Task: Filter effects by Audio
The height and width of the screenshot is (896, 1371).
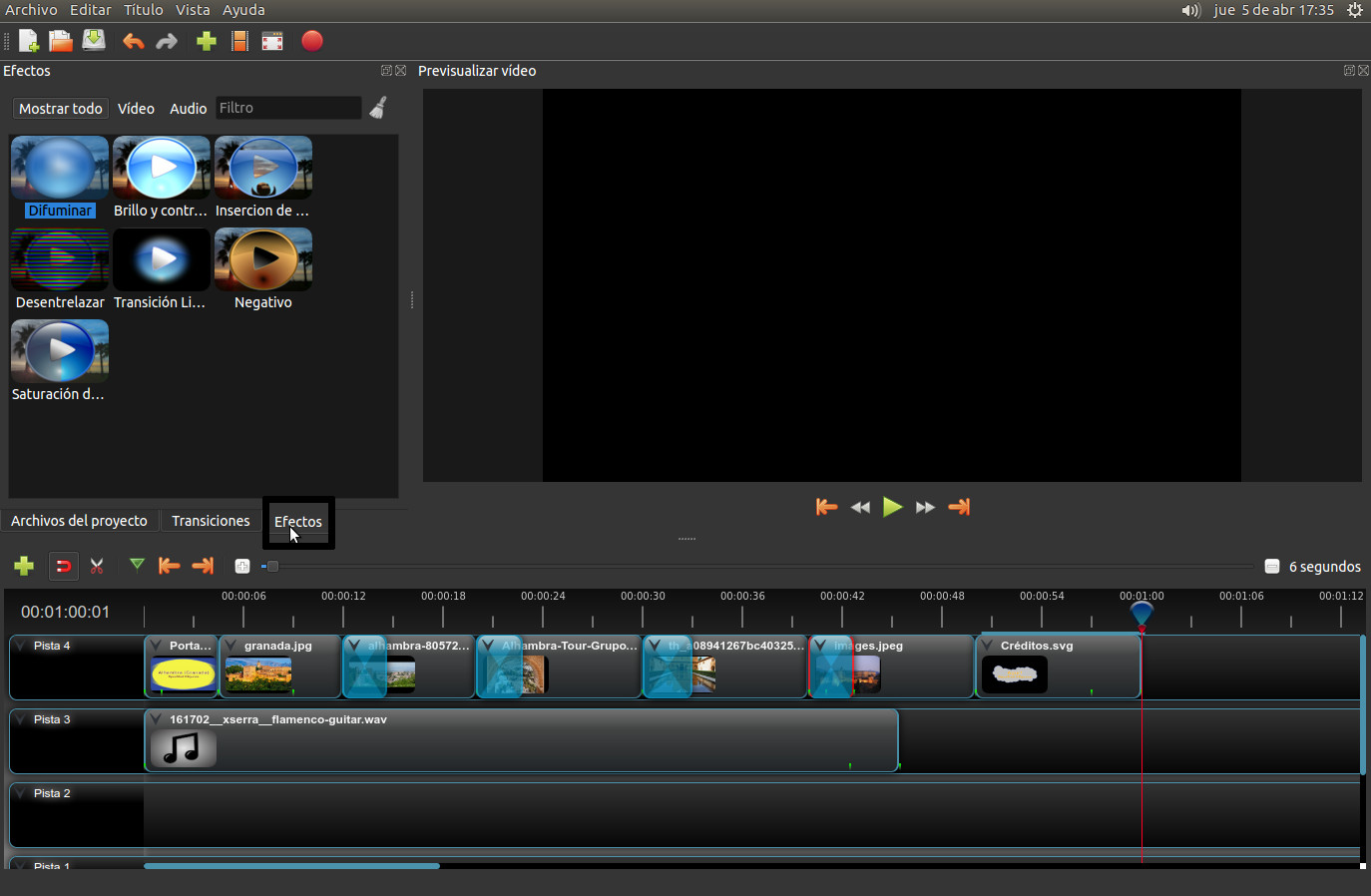Action: tap(188, 108)
